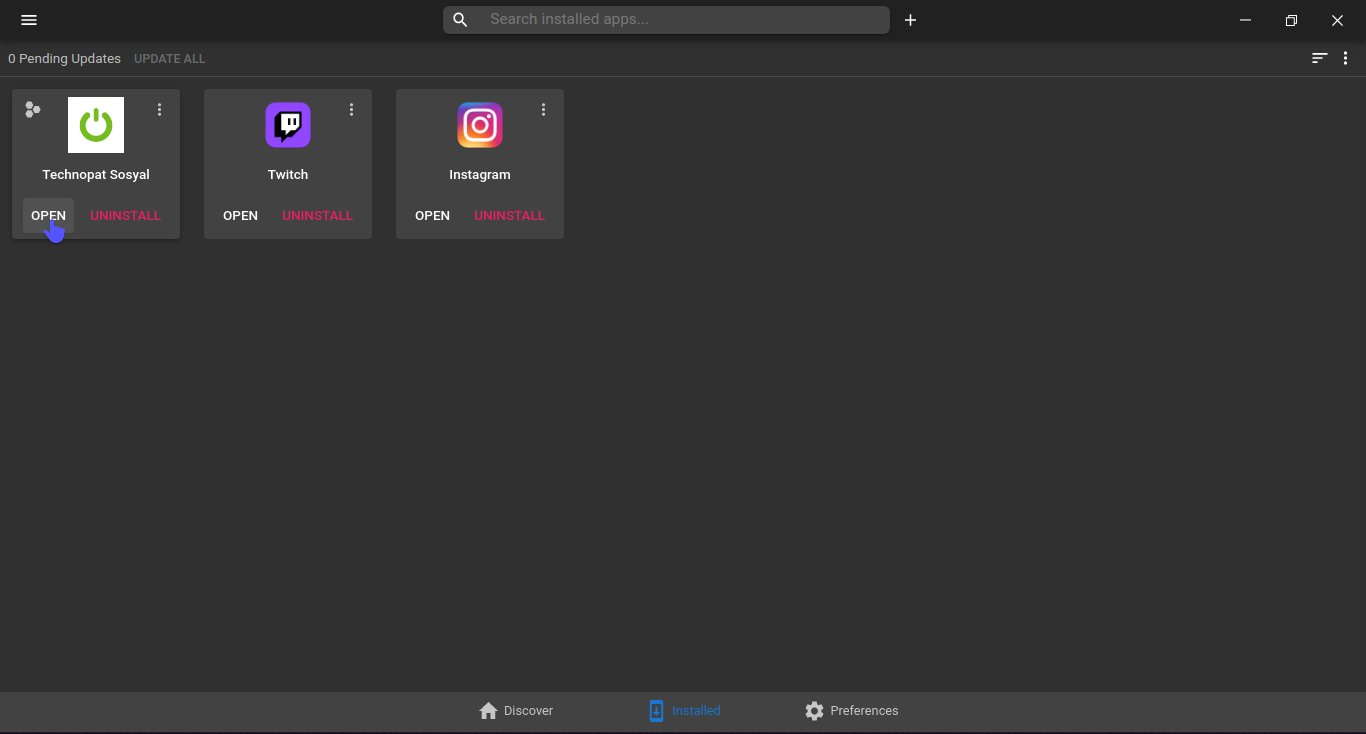Click the Technopat Sosyal app icon

pyautogui.click(x=96, y=125)
